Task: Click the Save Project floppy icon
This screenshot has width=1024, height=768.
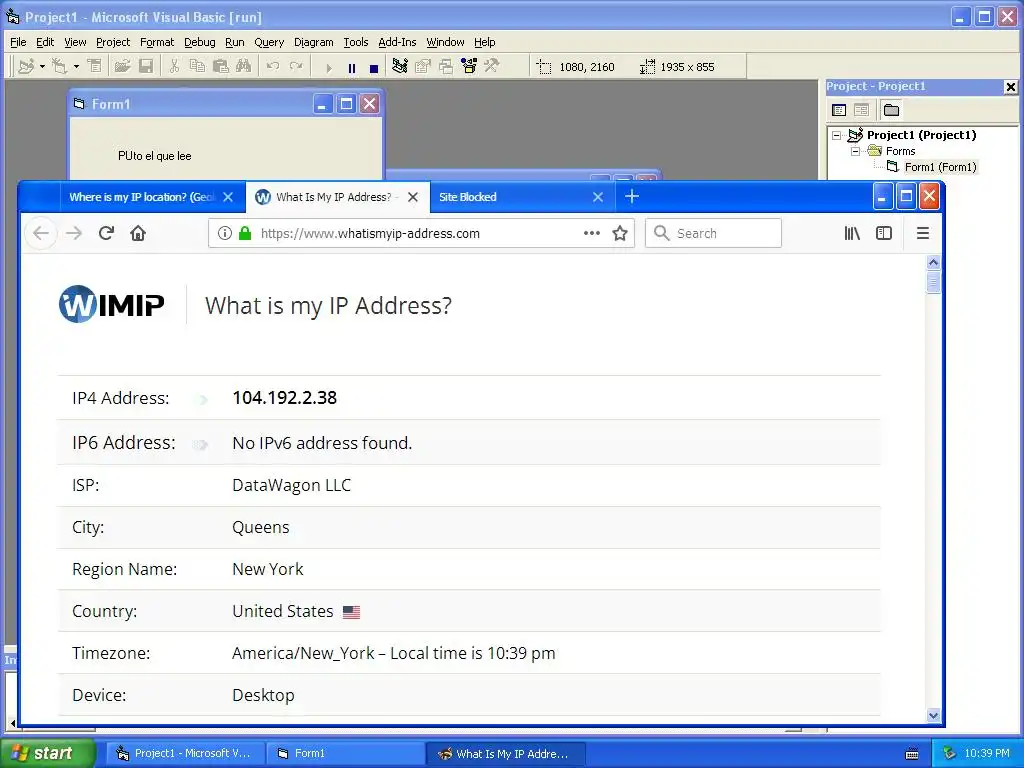Action: (146, 67)
